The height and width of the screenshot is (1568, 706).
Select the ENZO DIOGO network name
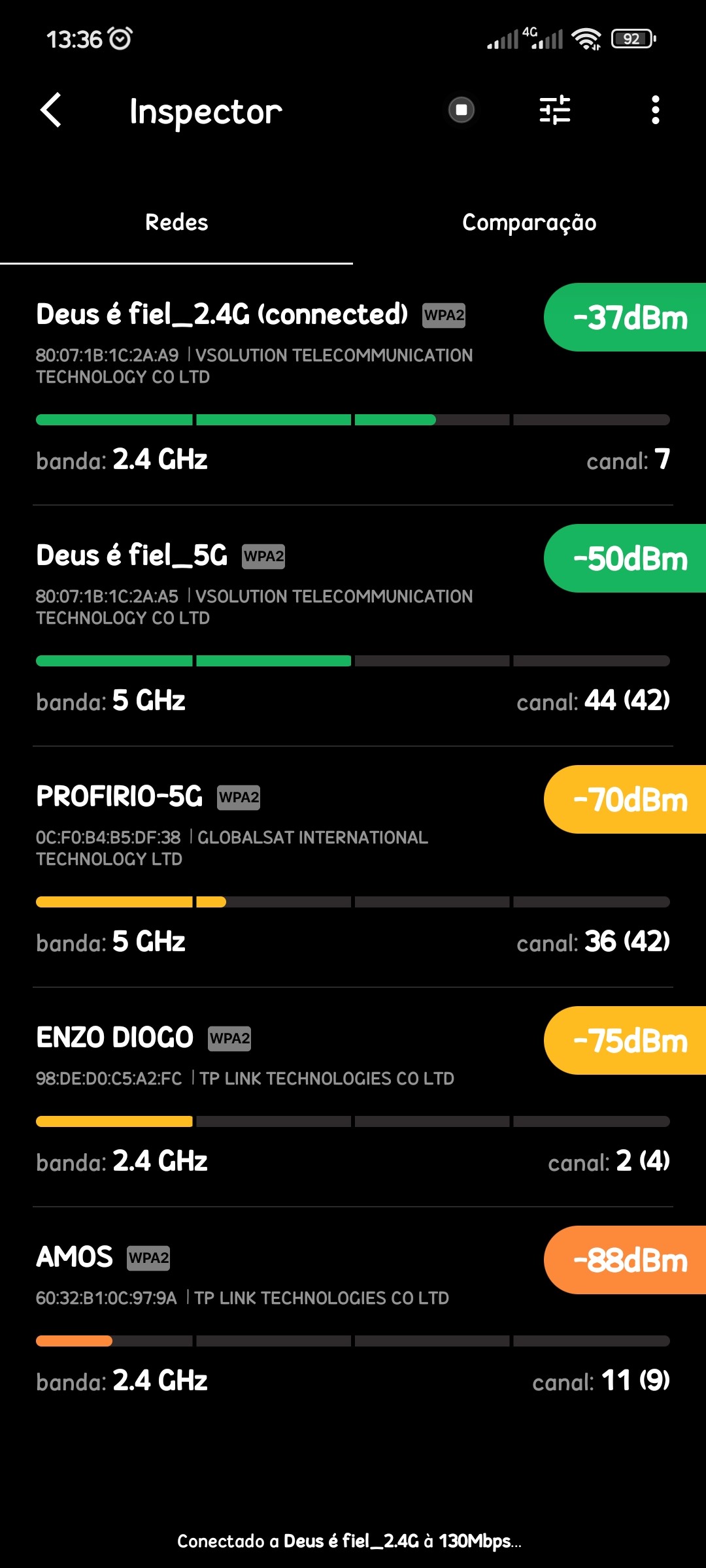pyautogui.click(x=115, y=1038)
